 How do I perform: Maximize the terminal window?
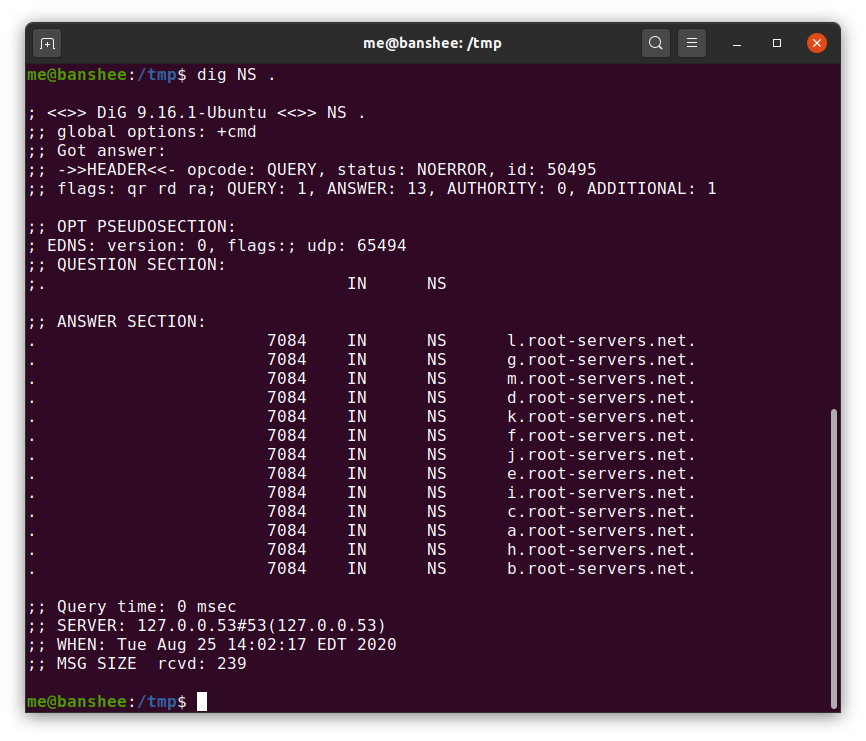pos(777,43)
